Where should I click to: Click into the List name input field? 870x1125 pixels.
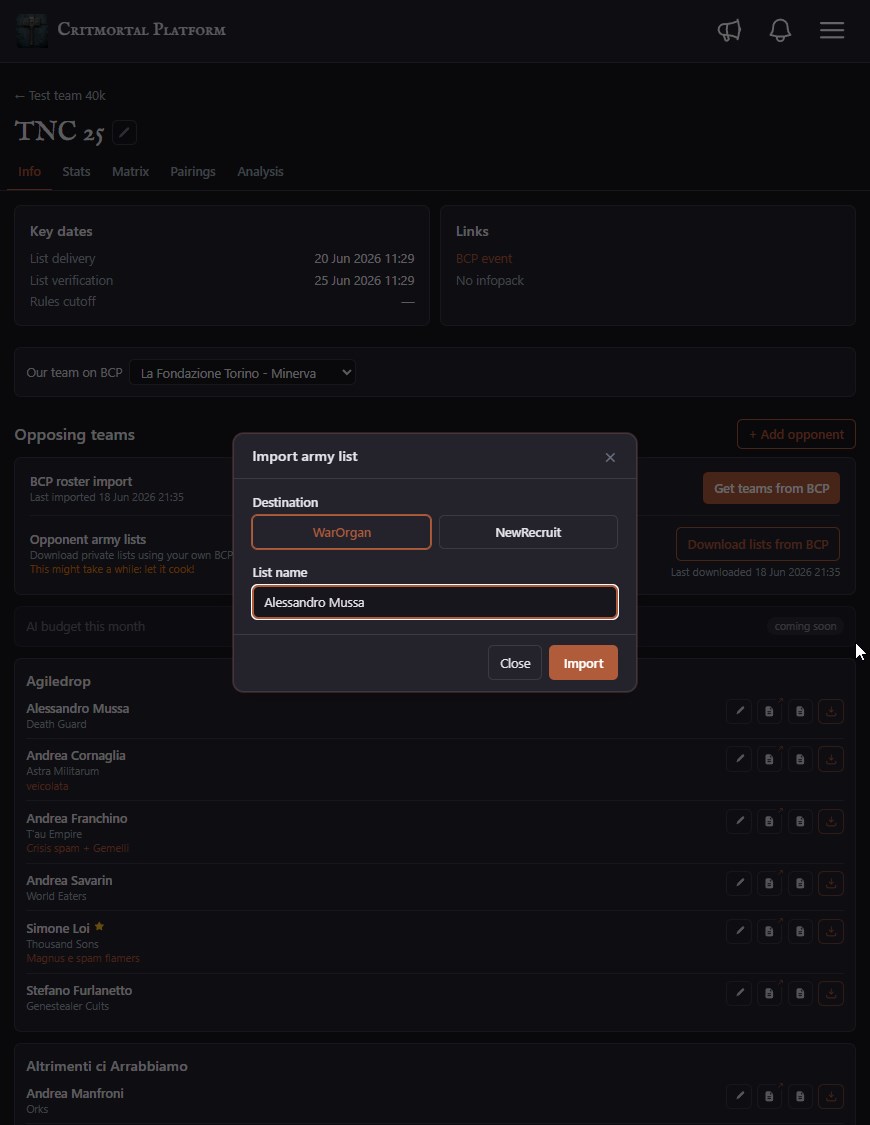coord(435,602)
